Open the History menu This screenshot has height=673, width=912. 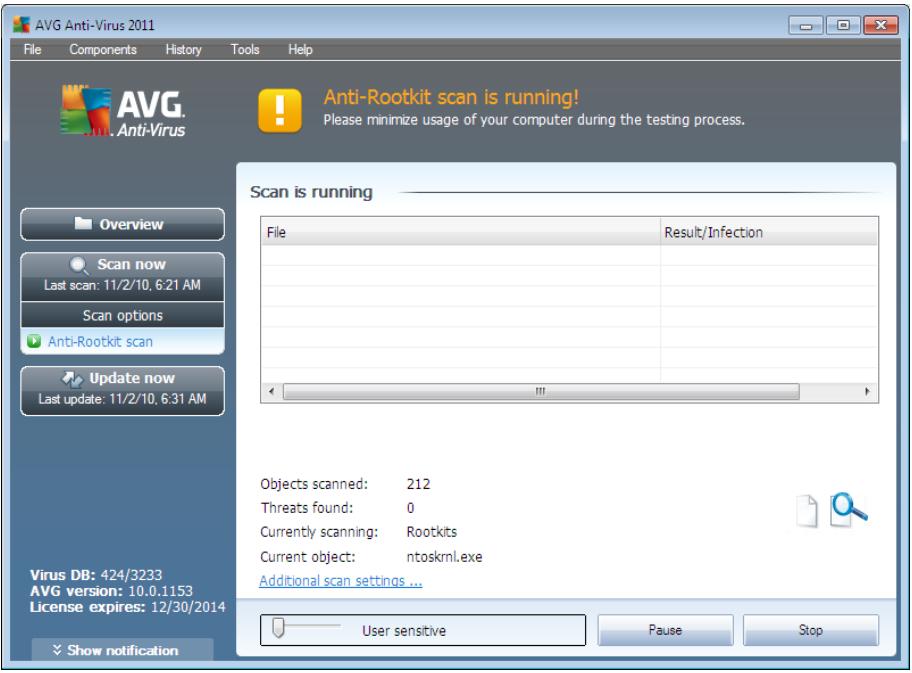click(x=183, y=49)
